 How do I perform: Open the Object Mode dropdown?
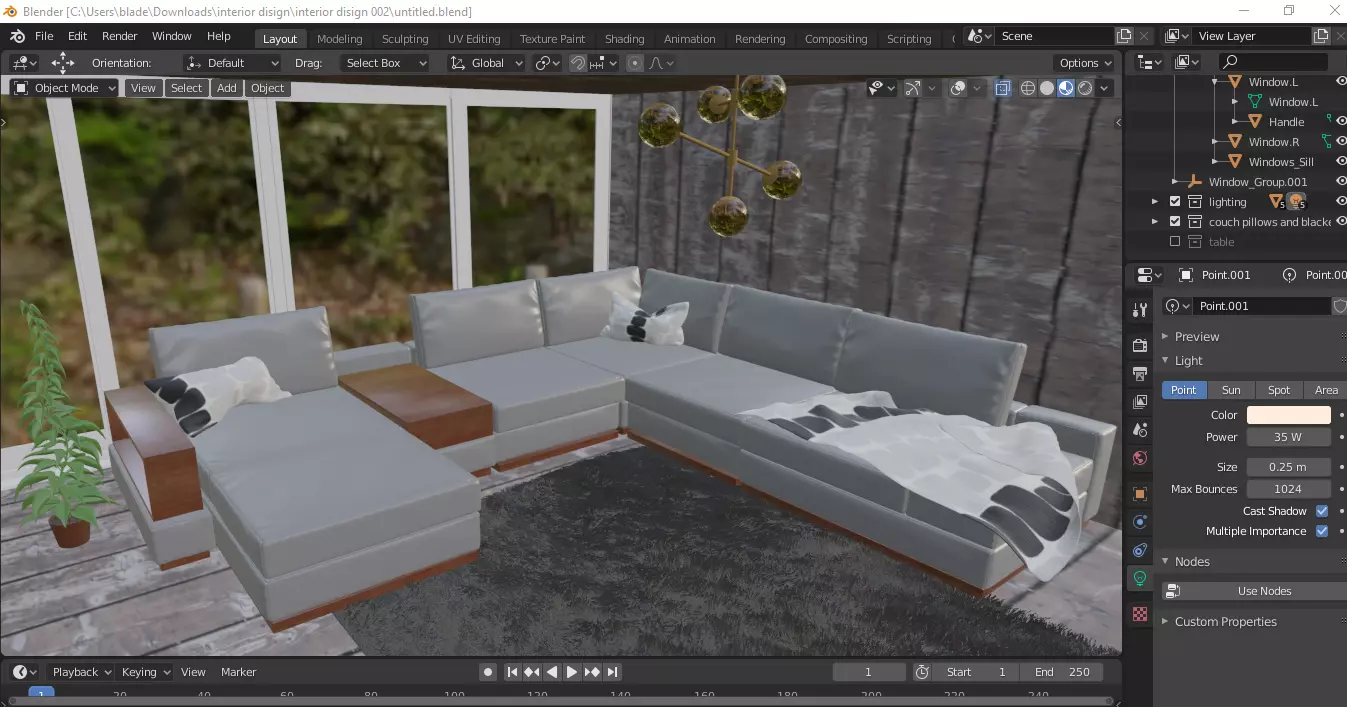click(65, 88)
